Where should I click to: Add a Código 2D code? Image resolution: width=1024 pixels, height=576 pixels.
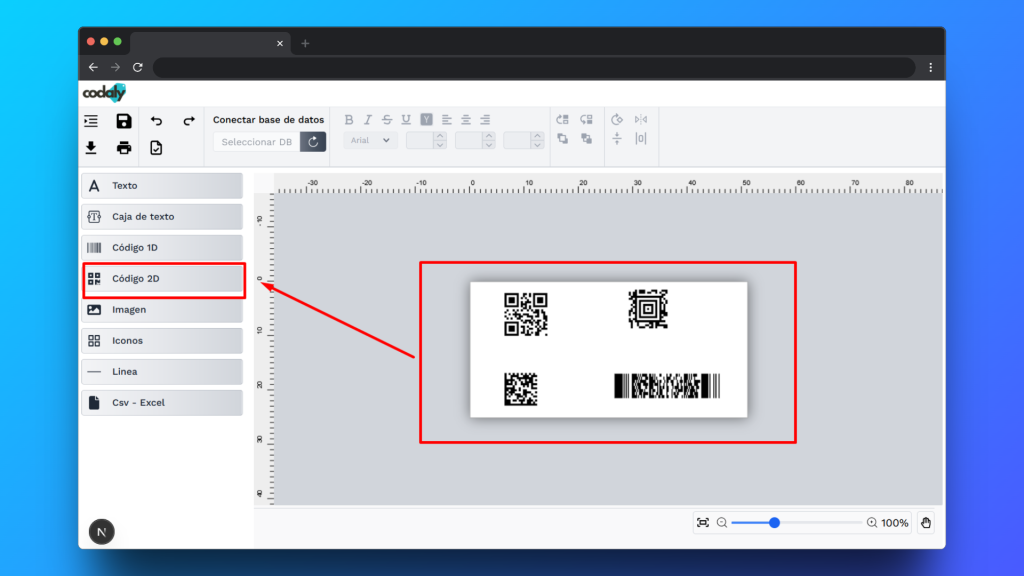pos(162,279)
